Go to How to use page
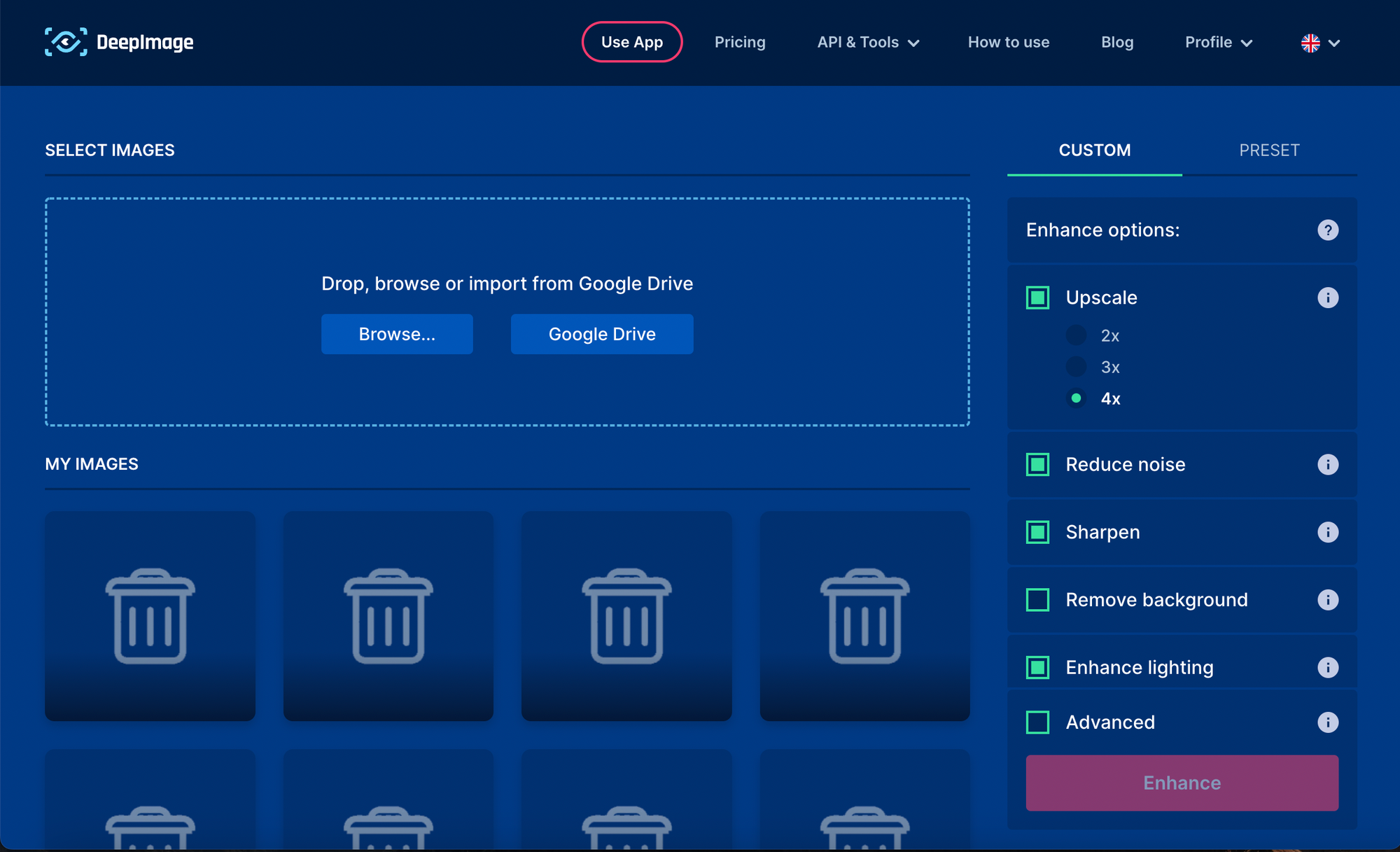1400x852 pixels. click(x=1009, y=42)
